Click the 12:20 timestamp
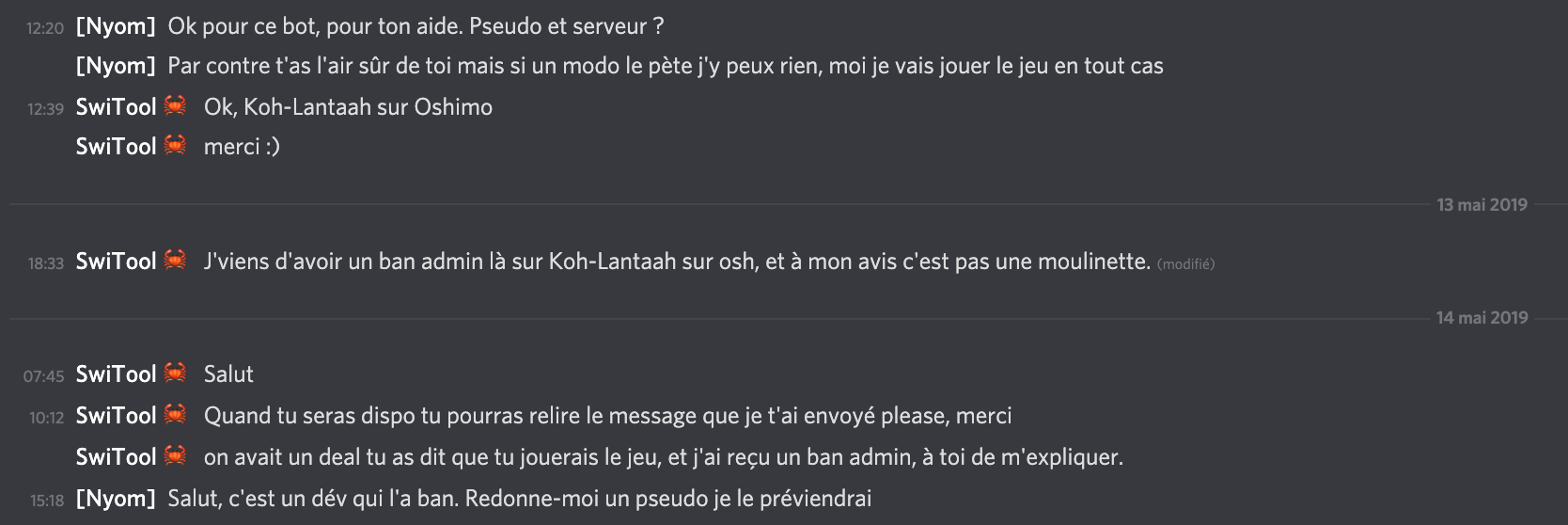 point(45,28)
